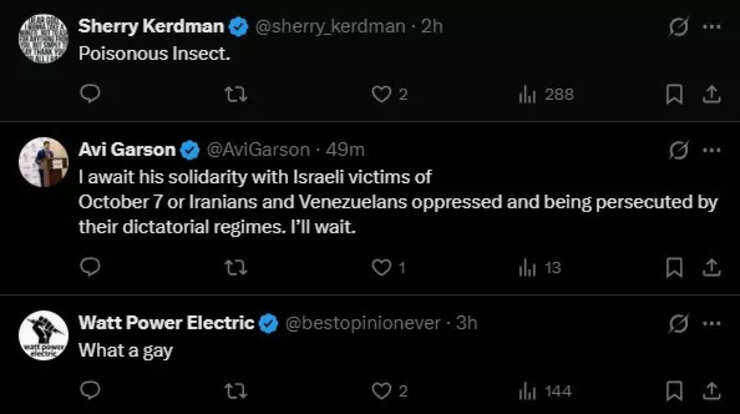Reply to Sherry Kerdman's tweet
The height and width of the screenshot is (414, 740).
coord(90,94)
